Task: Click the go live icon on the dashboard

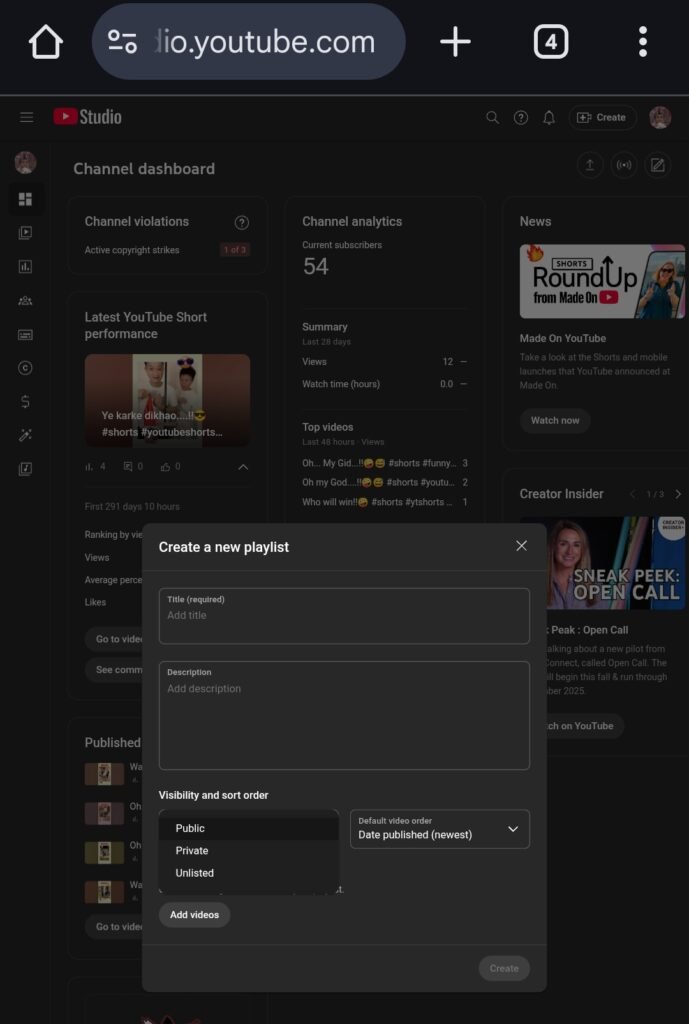Action: (x=624, y=165)
